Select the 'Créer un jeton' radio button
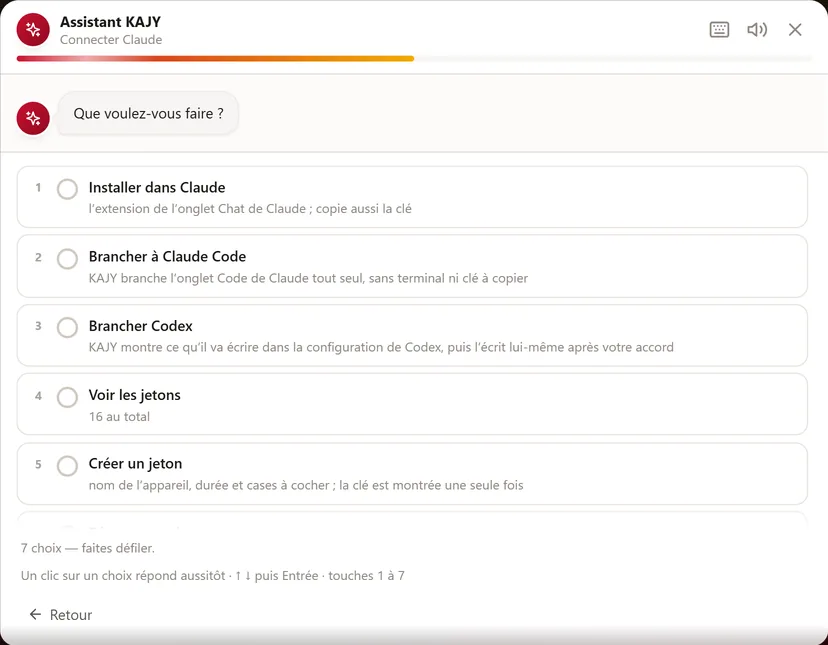828x645 pixels. tap(68, 465)
